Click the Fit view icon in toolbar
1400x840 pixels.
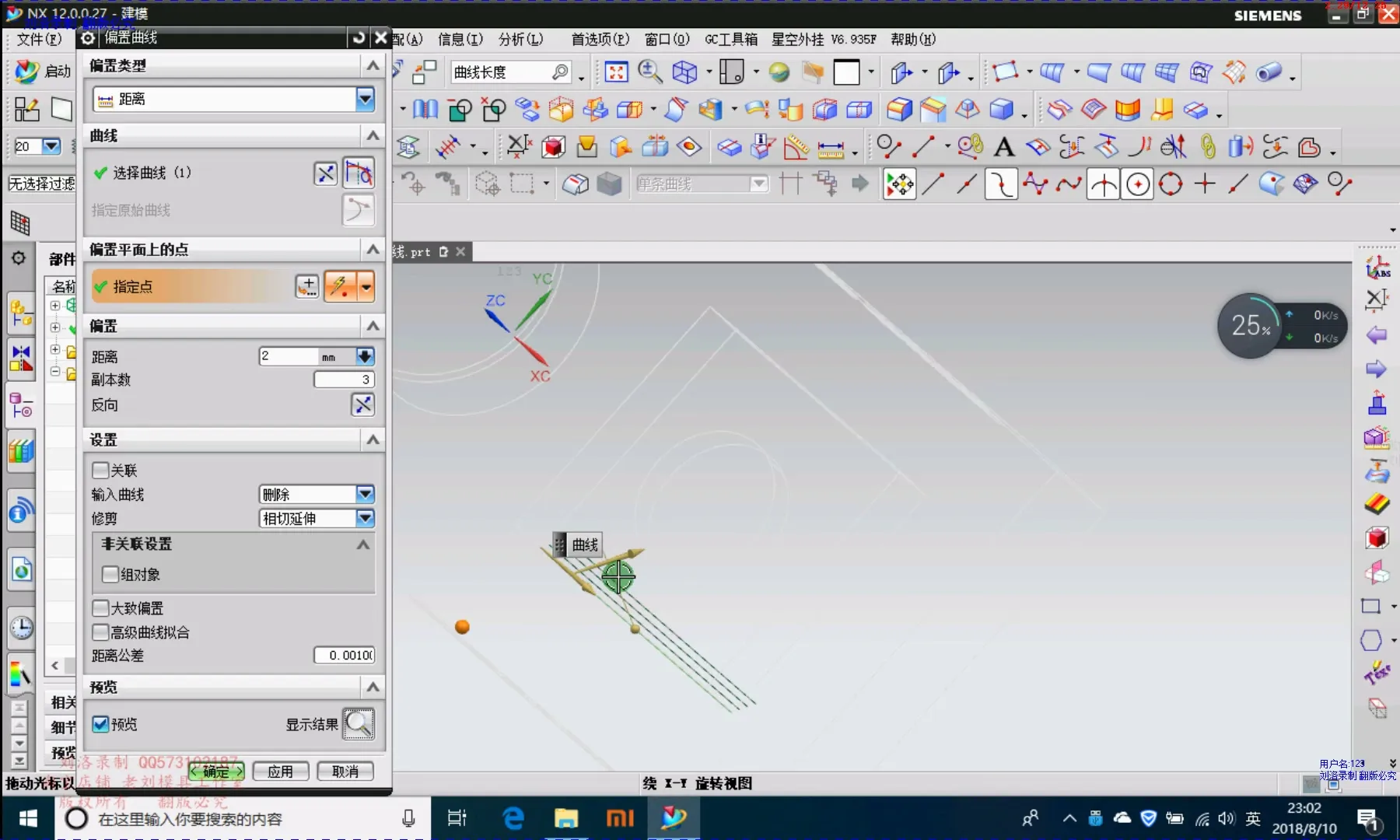point(616,72)
